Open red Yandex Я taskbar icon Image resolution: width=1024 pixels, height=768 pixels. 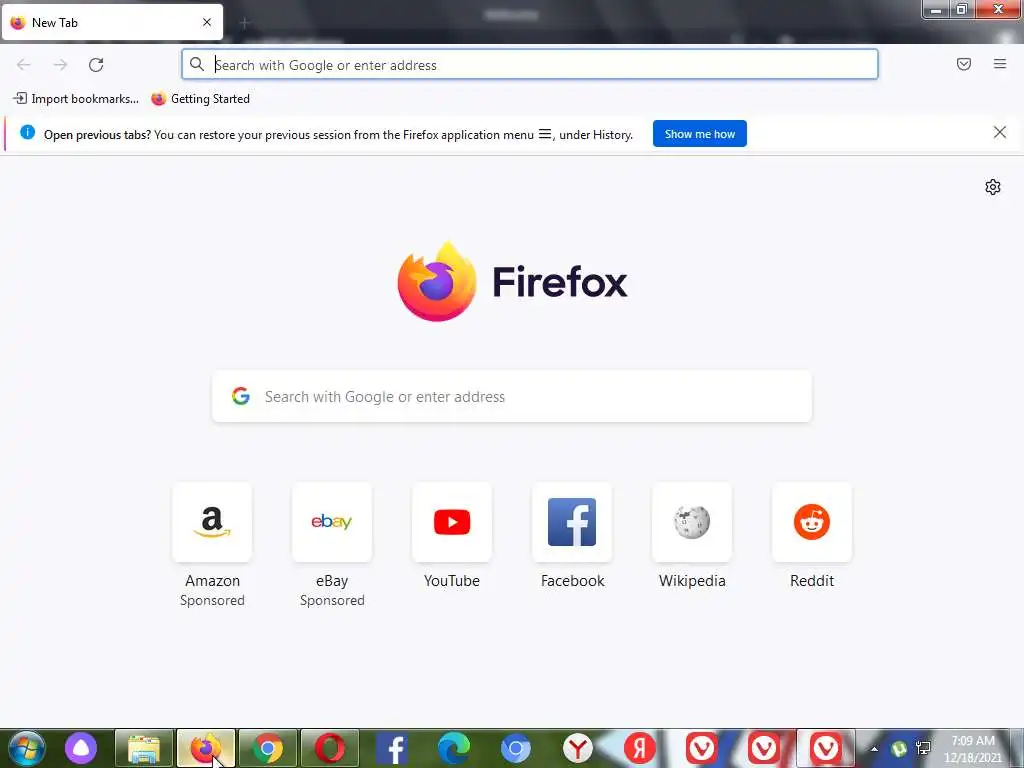click(x=639, y=748)
